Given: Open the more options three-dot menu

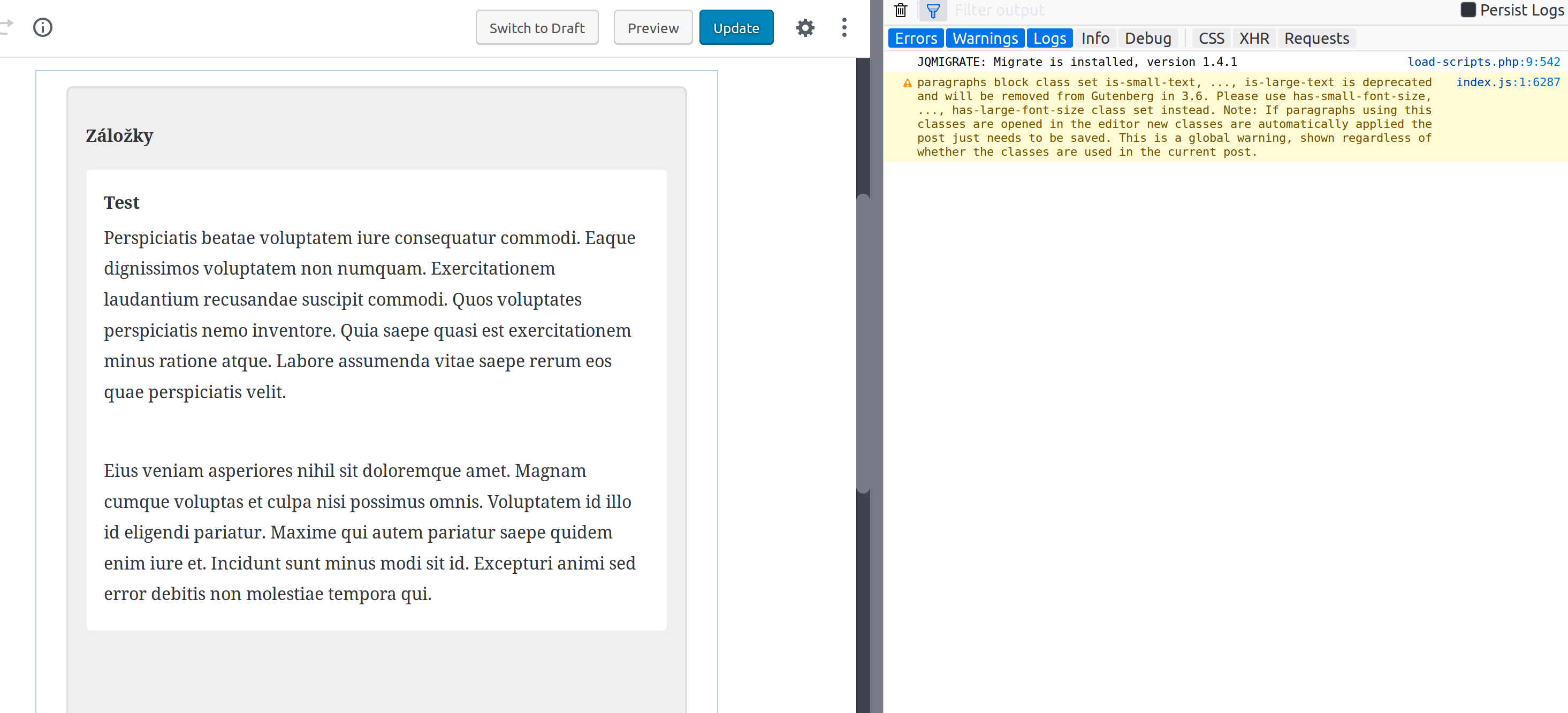Looking at the screenshot, I should (844, 27).
